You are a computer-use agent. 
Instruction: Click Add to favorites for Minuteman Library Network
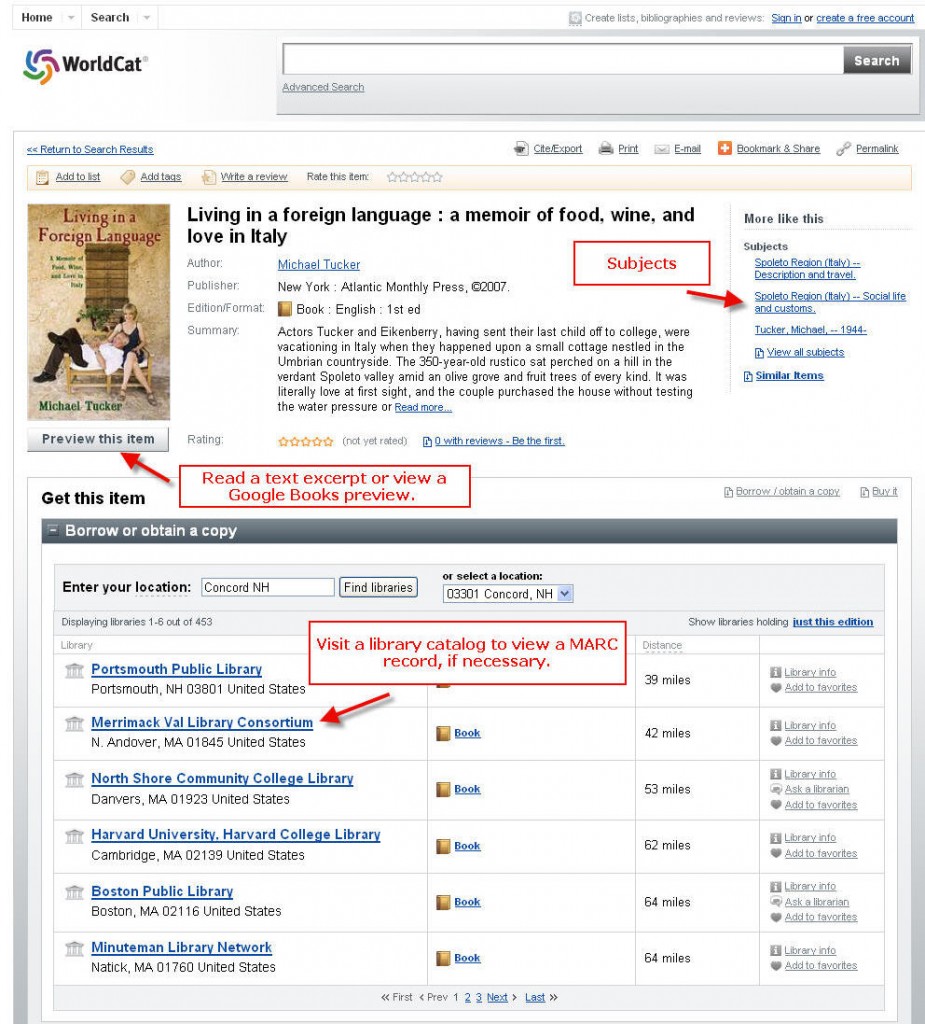[821, 965]
